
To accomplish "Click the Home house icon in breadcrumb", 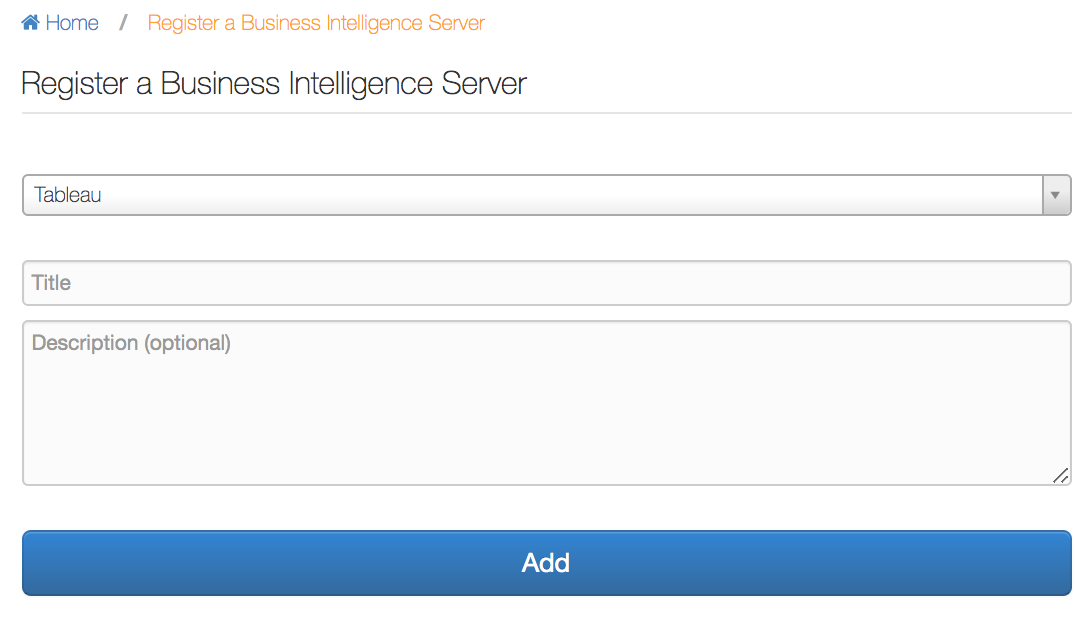I will point(30,23).
